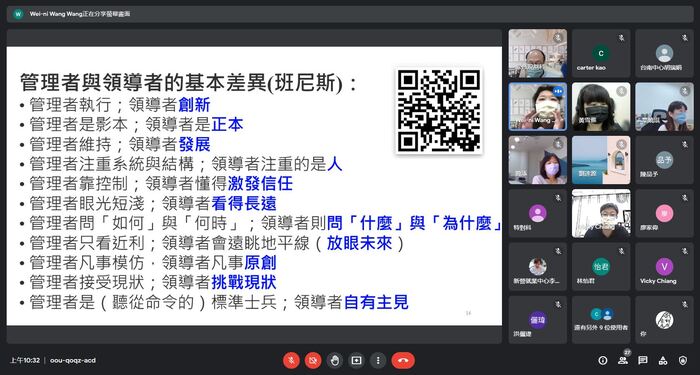Open the tile showing 9 more users
This screenshot has width=700, height=375.
coord(601,320)
